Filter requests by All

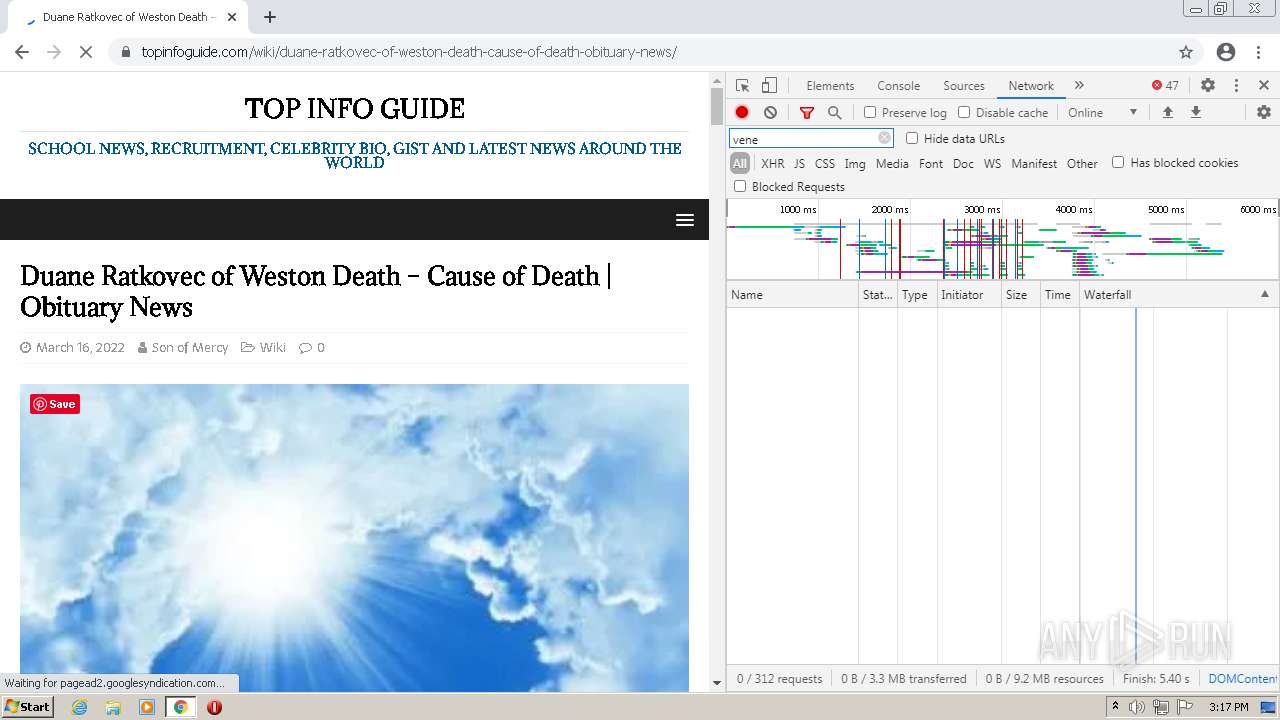pyautogui.click(x=740, y=164)
